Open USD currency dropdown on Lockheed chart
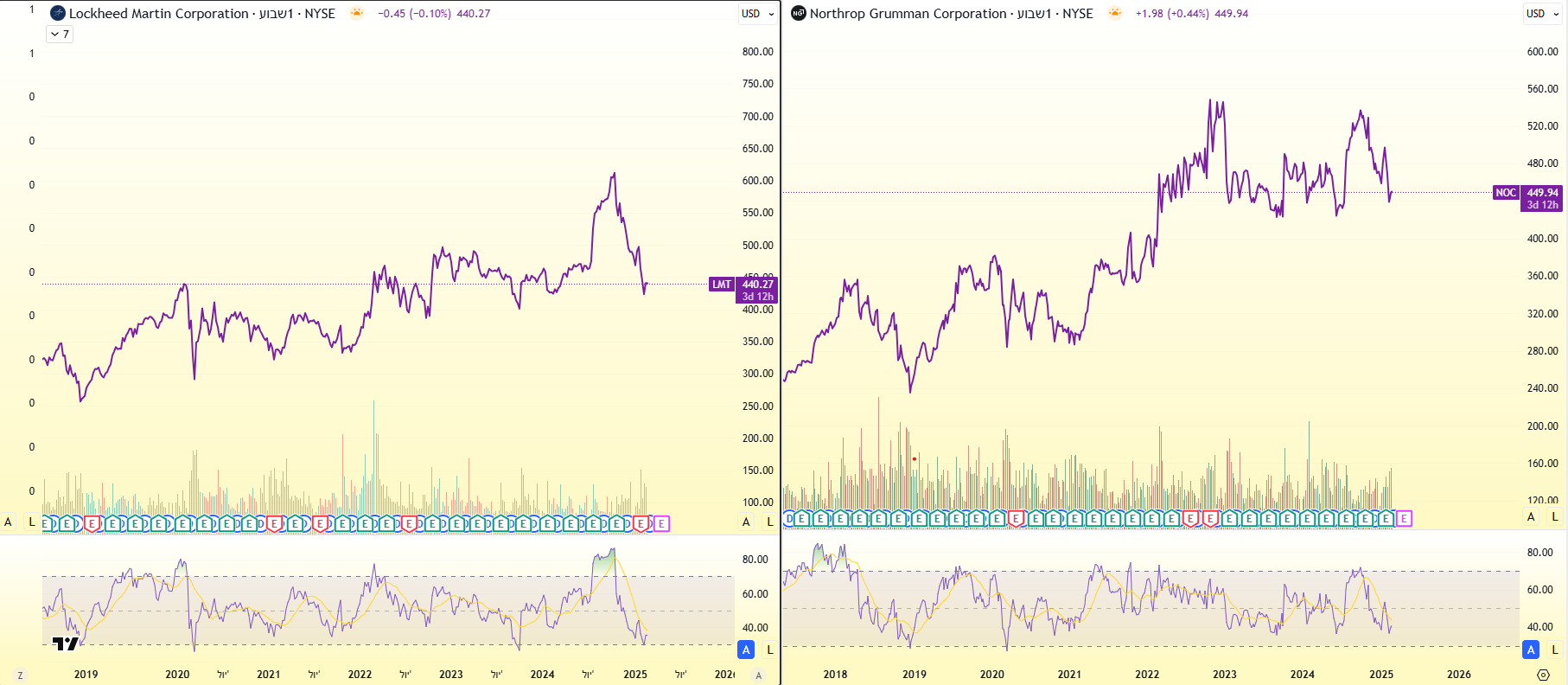Viewport: 1568px width, 685px height. [x=757, y=14]
